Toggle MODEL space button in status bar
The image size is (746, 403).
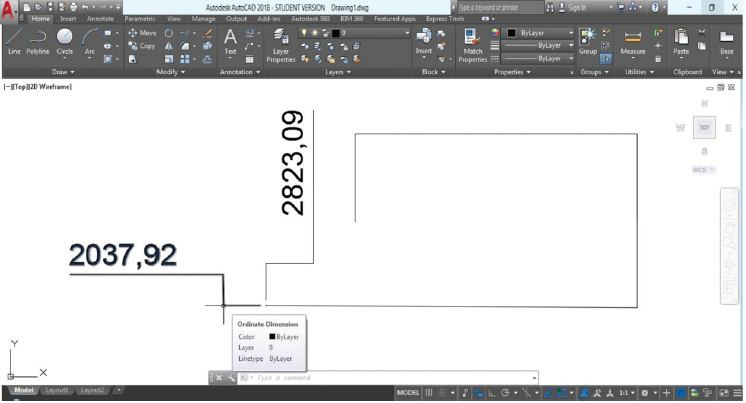(x=408, y=393)
